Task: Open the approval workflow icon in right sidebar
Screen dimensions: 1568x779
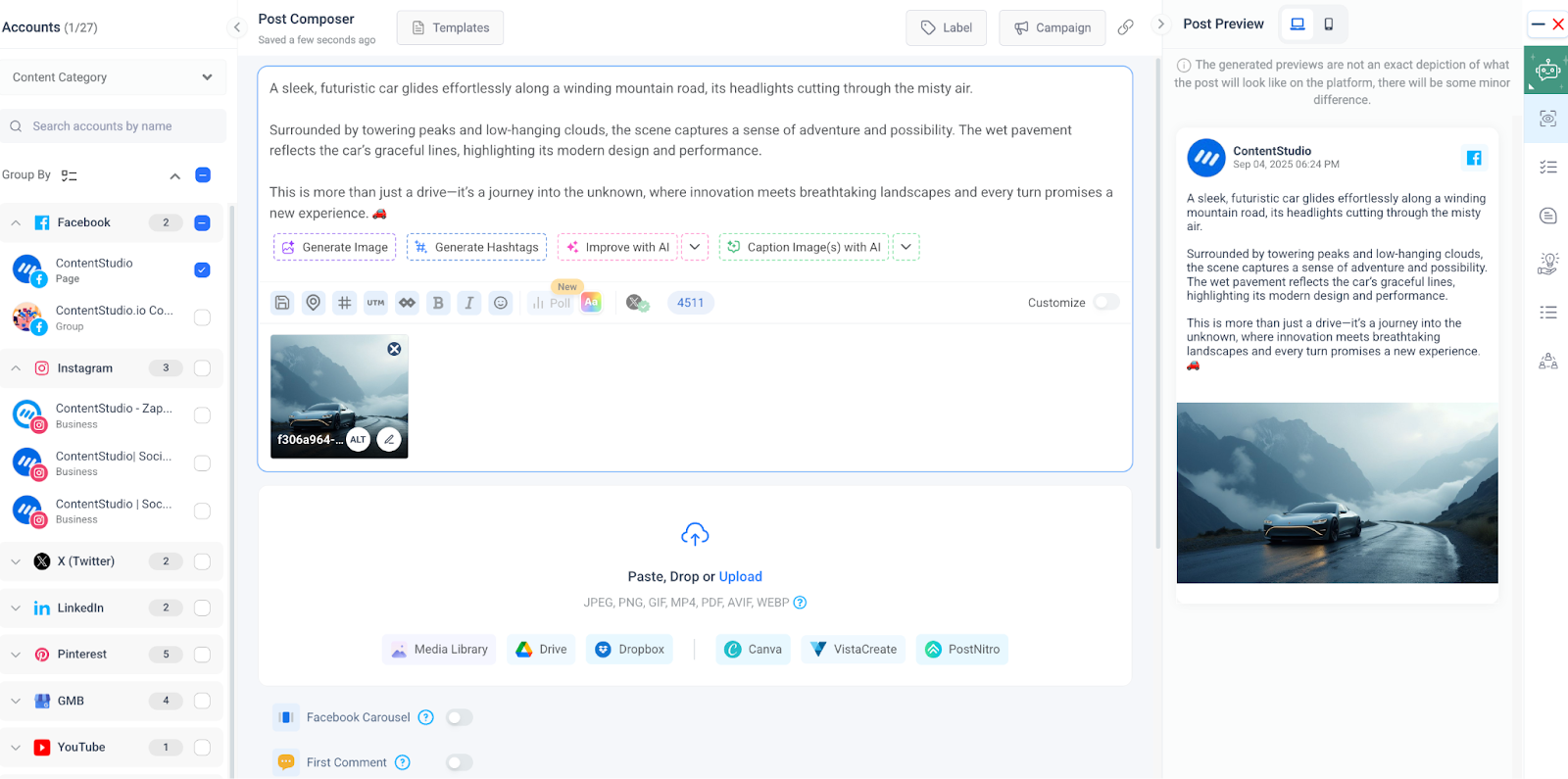Action: point(1548,362)
